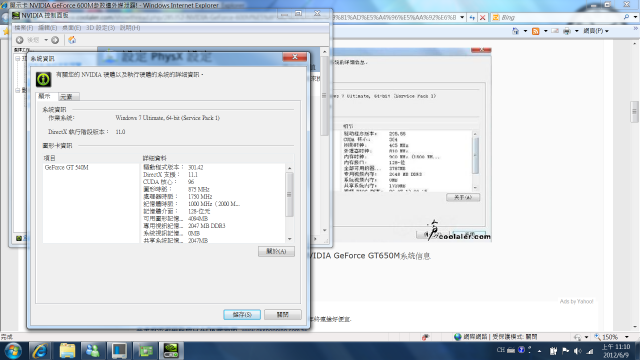This screenshot has height=360, width=640.
Task: Click the orange RSS feeds icon
Action: 536,31
